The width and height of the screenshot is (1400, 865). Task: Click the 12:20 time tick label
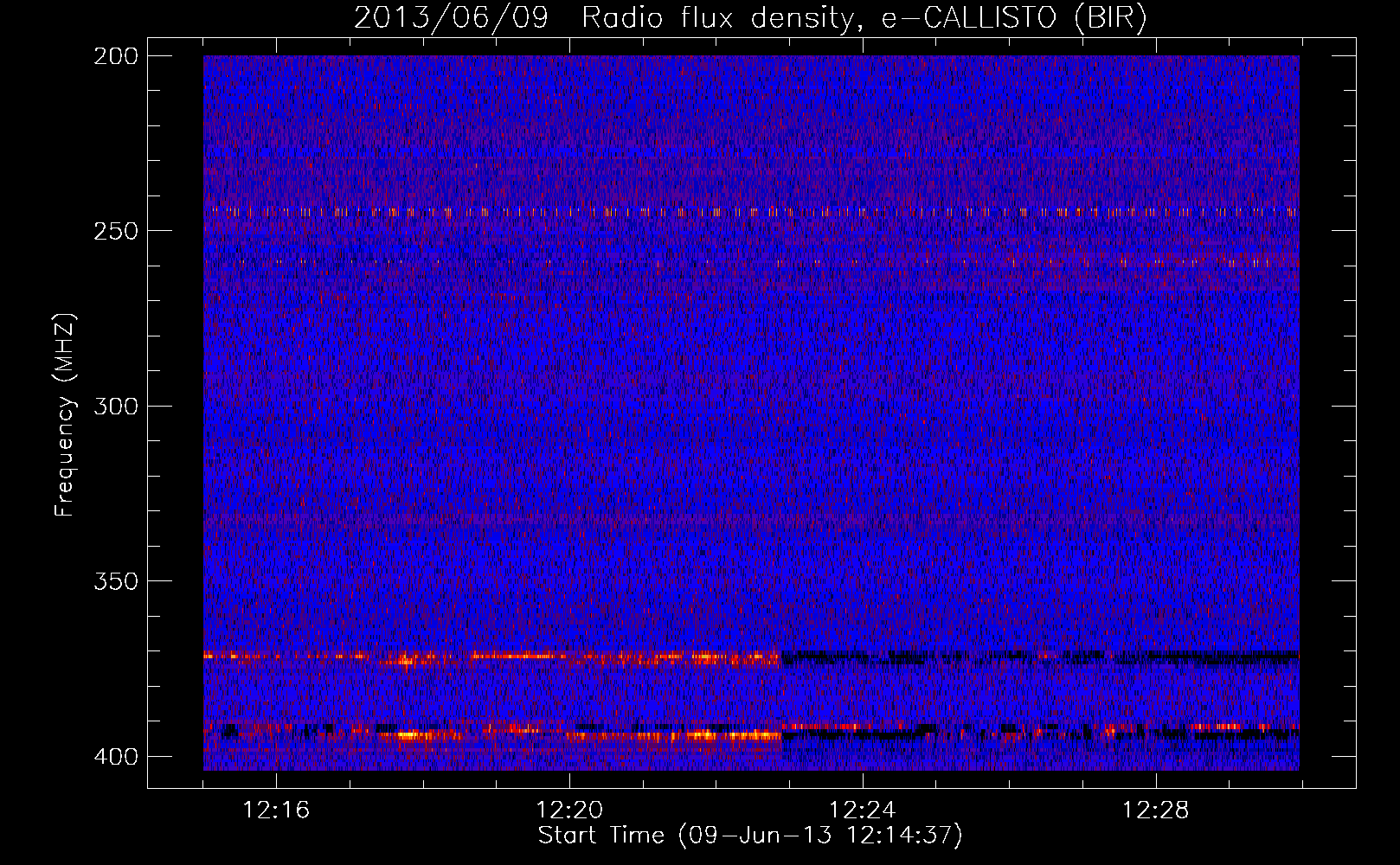(569, 811)
